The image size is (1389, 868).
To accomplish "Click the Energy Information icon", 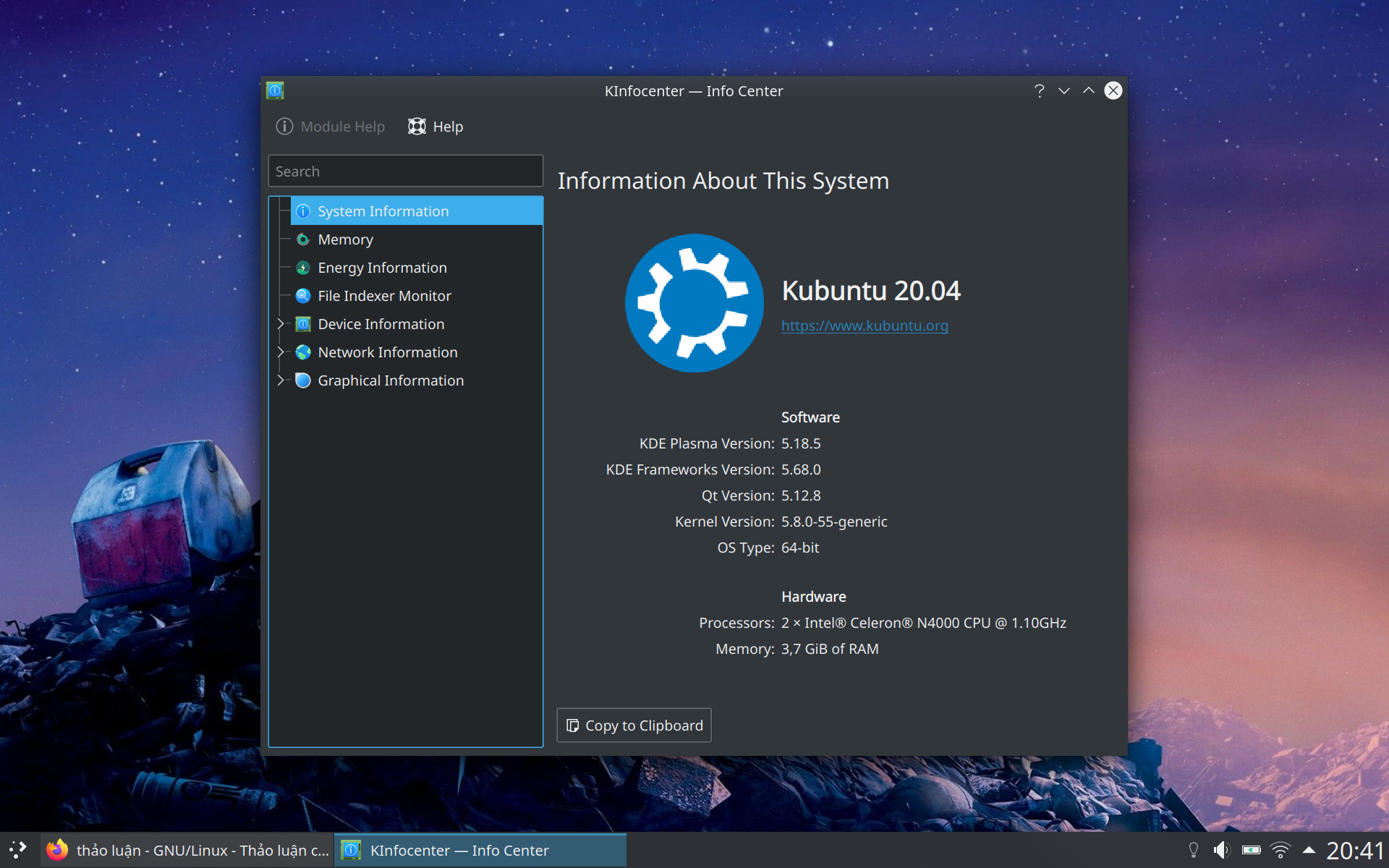I will click(303, 268).
